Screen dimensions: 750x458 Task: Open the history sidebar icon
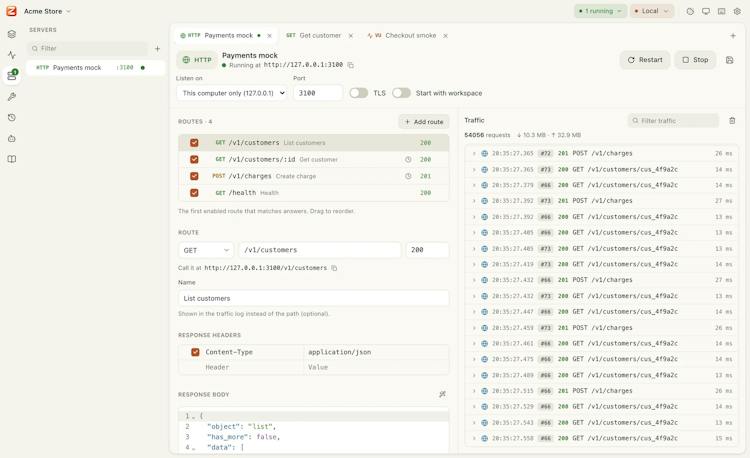(x=12, y=118)
